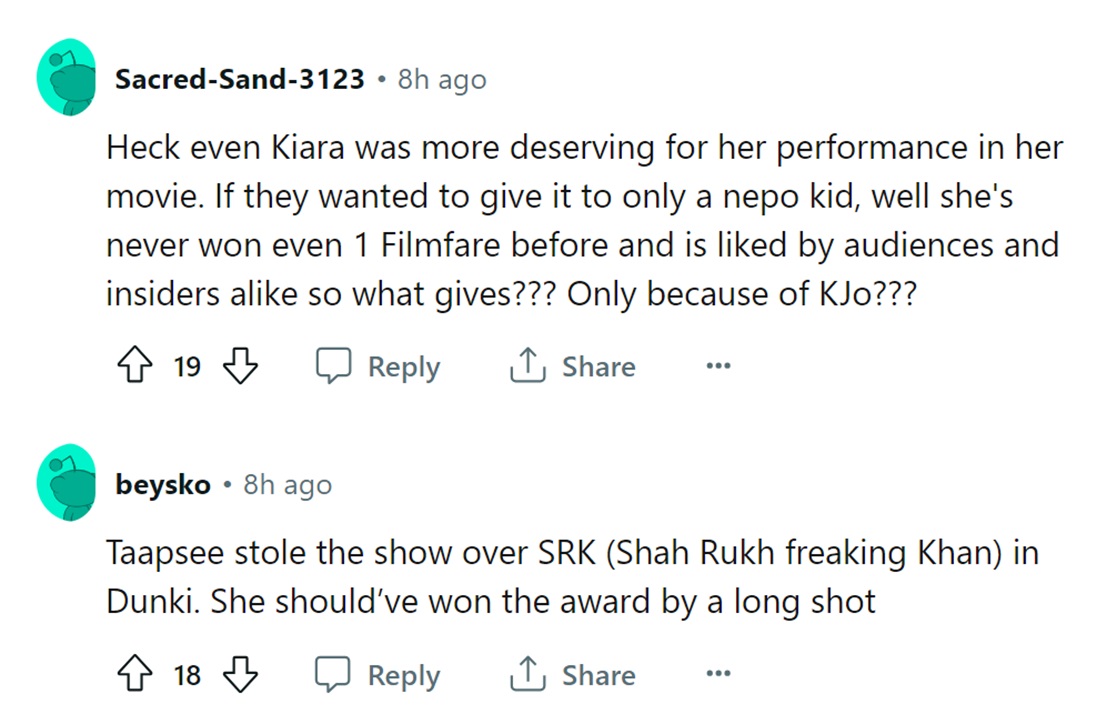The width and height of the screenshot is (1117, 724).
Task: Open more options on Sacred-Sand-3123's comment
Action: (718, 367)
